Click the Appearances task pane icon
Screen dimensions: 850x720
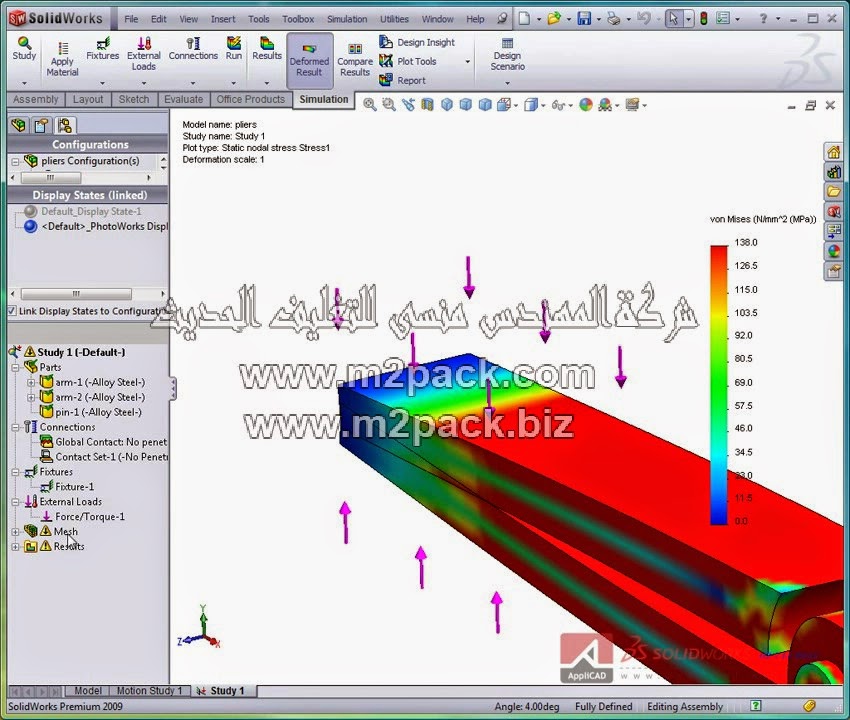coord(834,251)
